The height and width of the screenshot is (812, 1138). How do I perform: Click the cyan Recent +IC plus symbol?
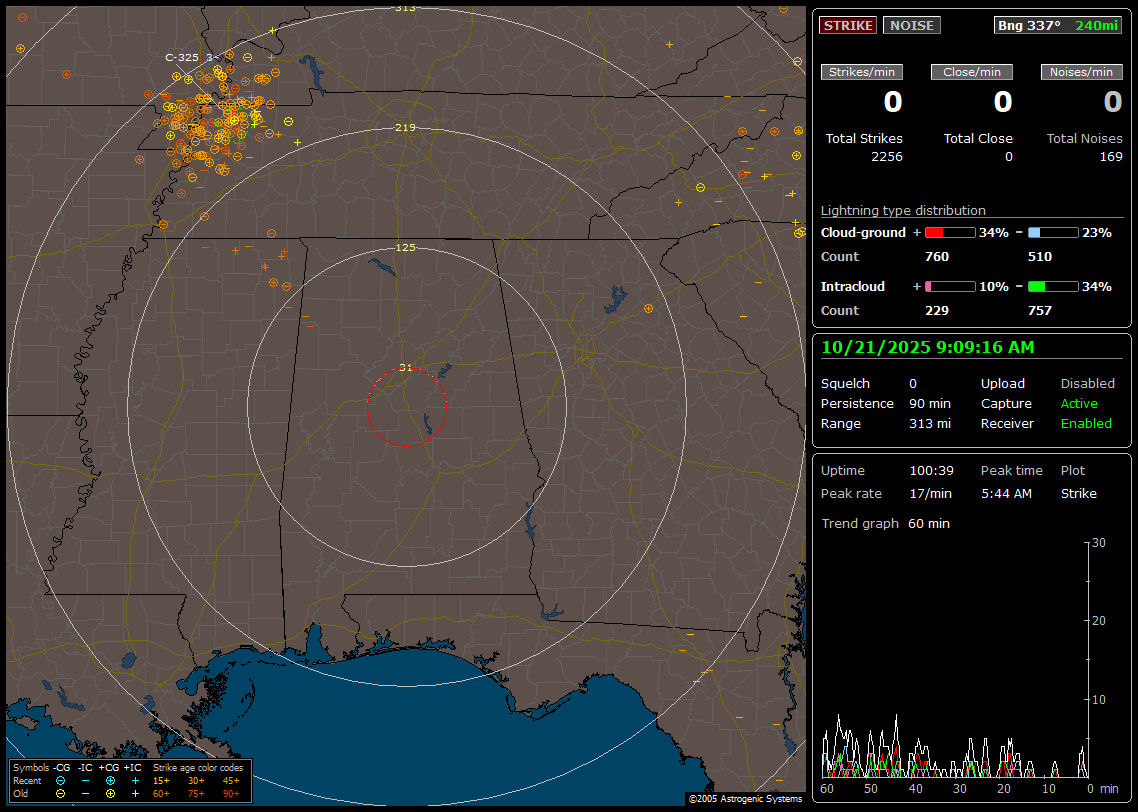coord(135,780)
